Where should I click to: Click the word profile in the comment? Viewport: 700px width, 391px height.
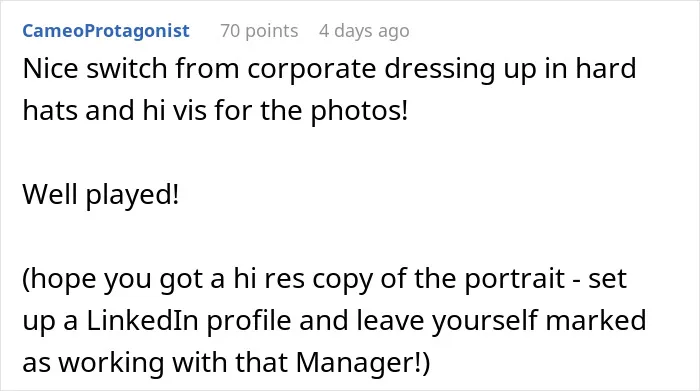click(x=248, y=320)
